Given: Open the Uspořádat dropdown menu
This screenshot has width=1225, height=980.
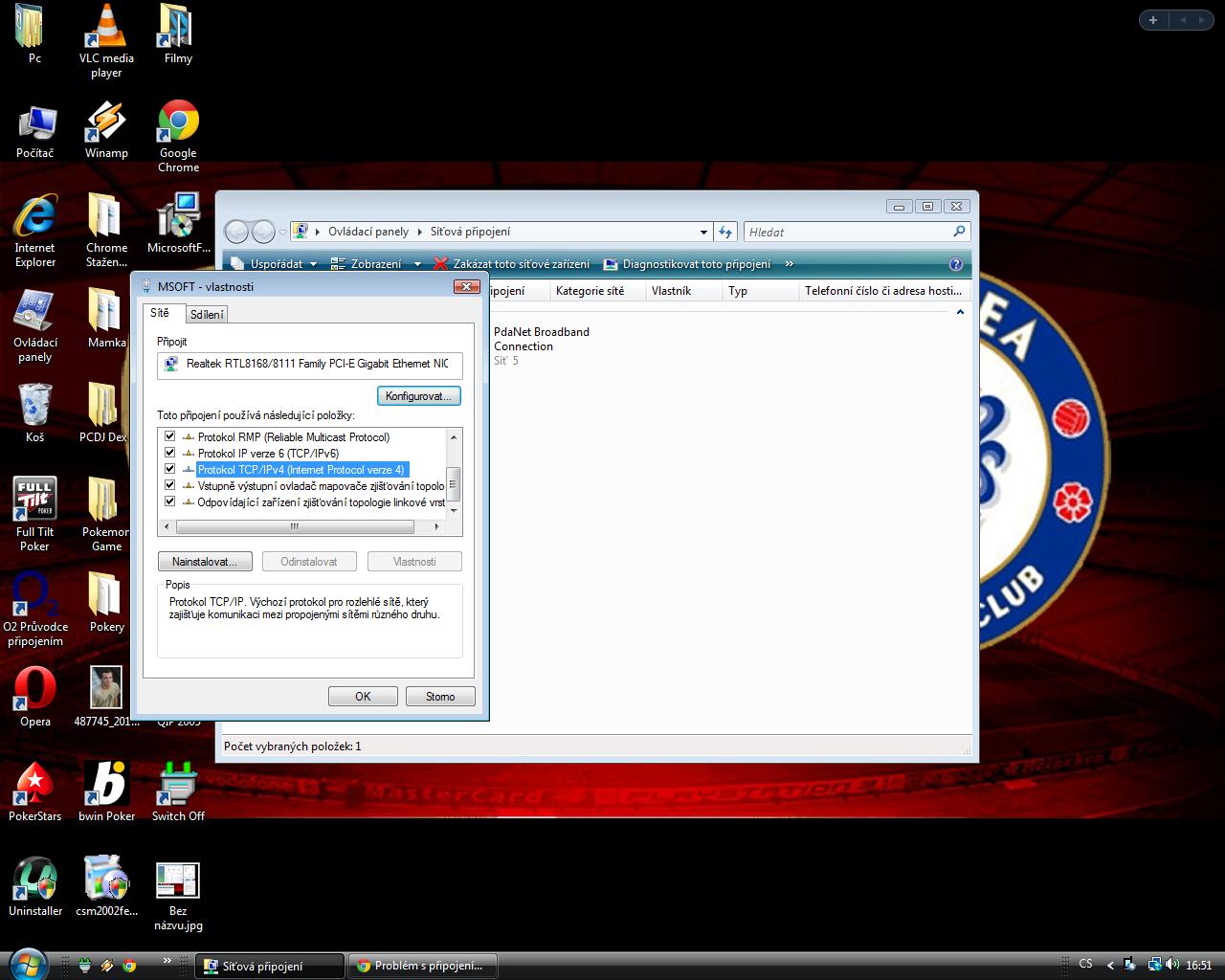Looking at the screenshot, I should pos(275,264).
